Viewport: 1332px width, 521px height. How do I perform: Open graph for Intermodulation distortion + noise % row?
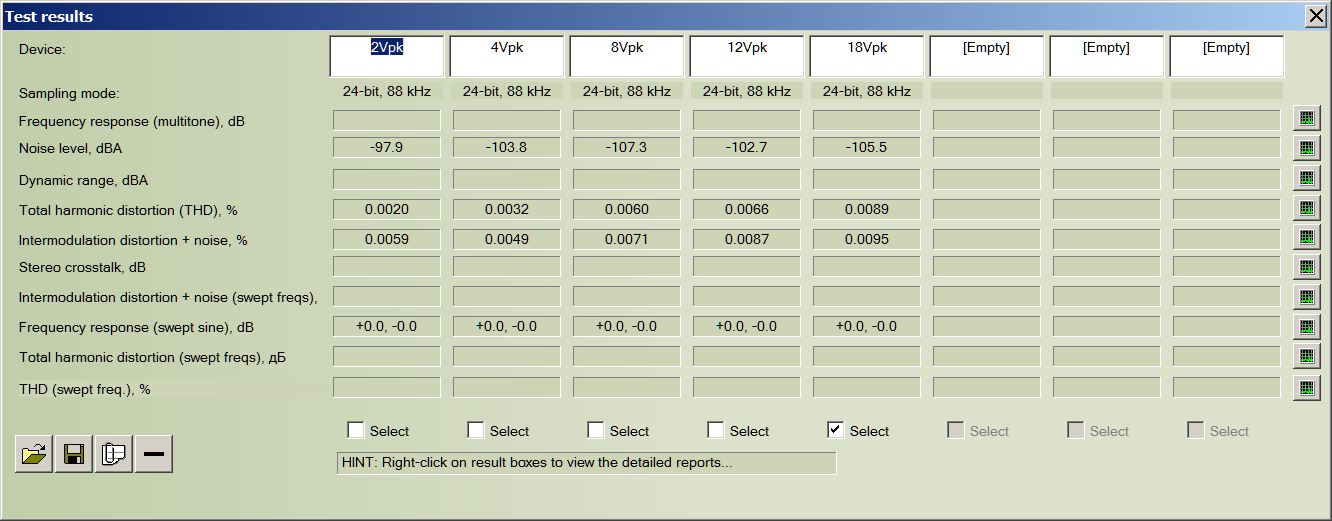click(1305, 237)
